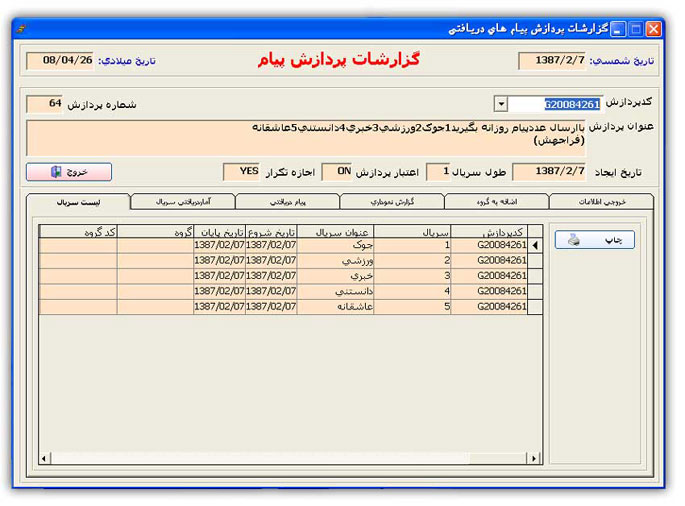Maximize the report window

(x=636, y=29)
